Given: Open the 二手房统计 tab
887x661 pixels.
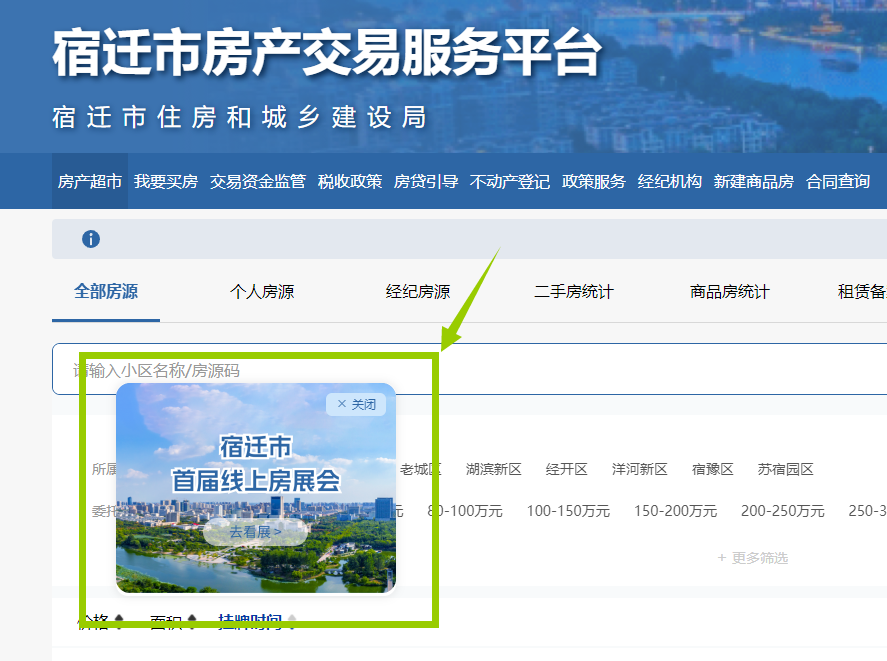Looking at the screenshot, I should [x=574, y=292].
